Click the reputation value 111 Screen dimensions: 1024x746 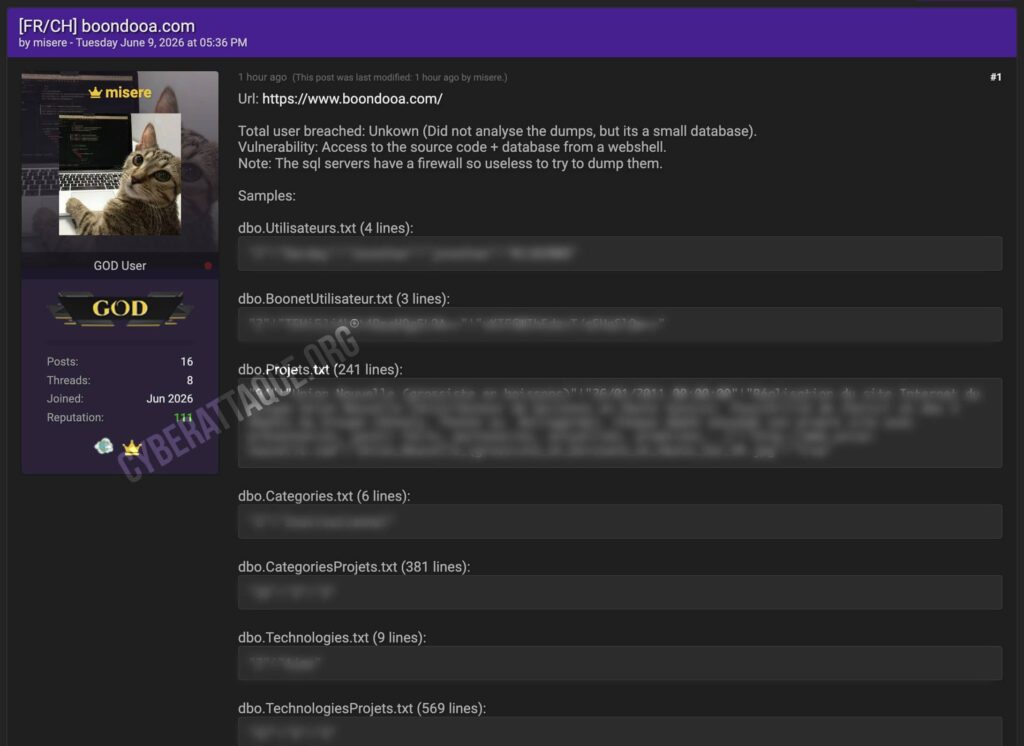point(184,417)
